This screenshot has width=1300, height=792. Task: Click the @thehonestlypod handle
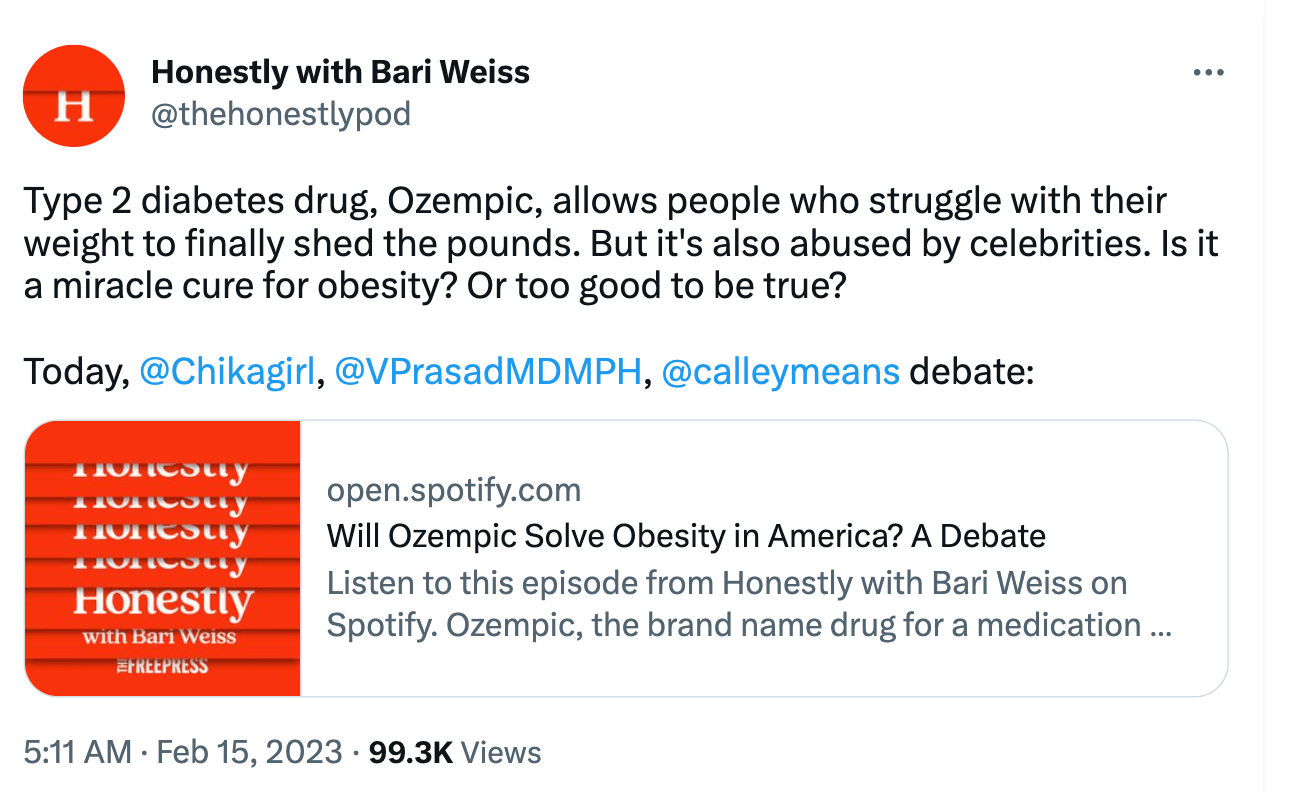point(280,114)
